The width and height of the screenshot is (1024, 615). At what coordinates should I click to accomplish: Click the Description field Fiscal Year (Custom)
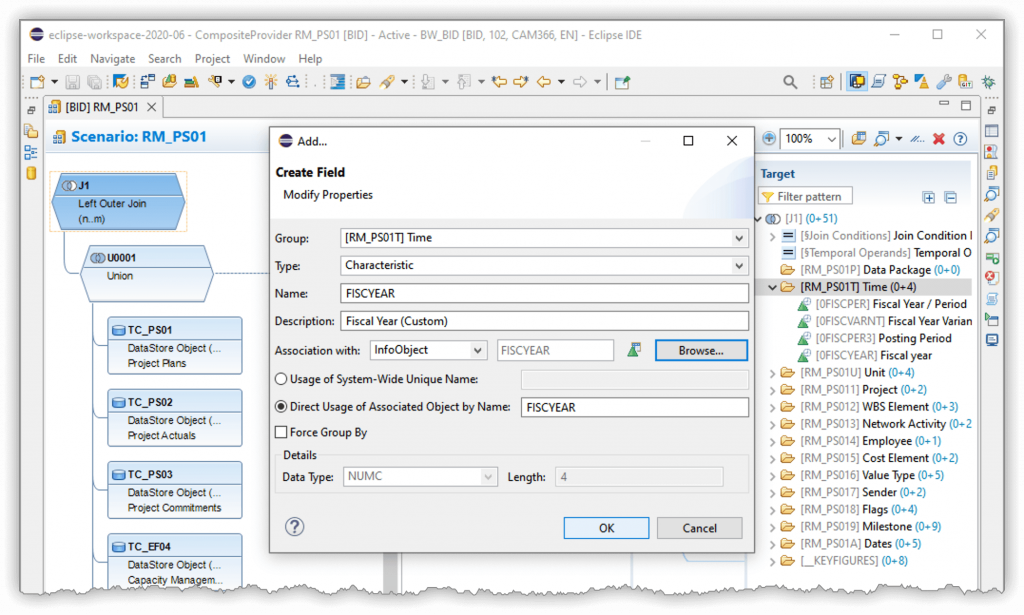point(544,321)
